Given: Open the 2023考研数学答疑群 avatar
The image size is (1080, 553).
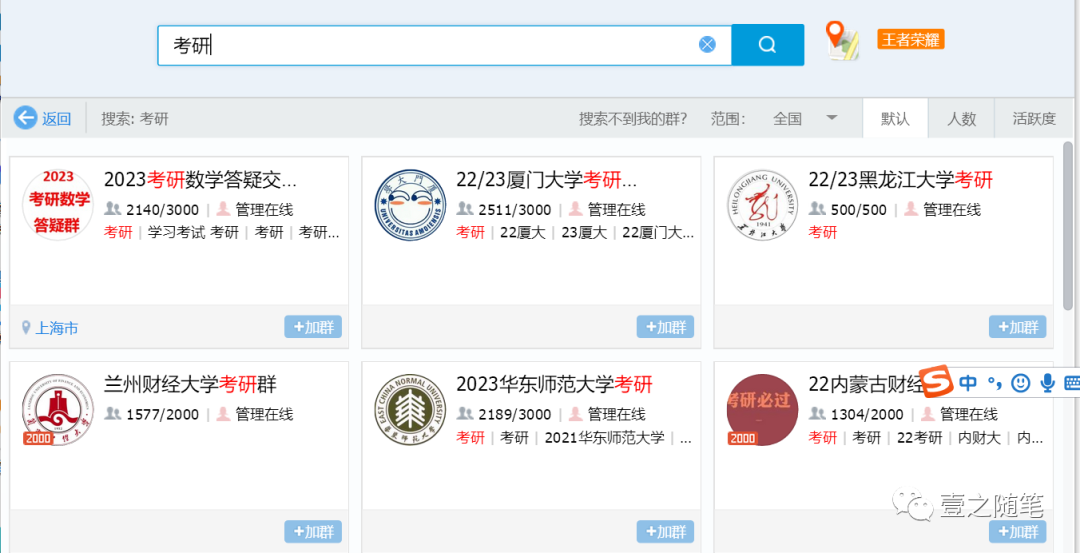Looking at the screenshot, I should 58,205.
